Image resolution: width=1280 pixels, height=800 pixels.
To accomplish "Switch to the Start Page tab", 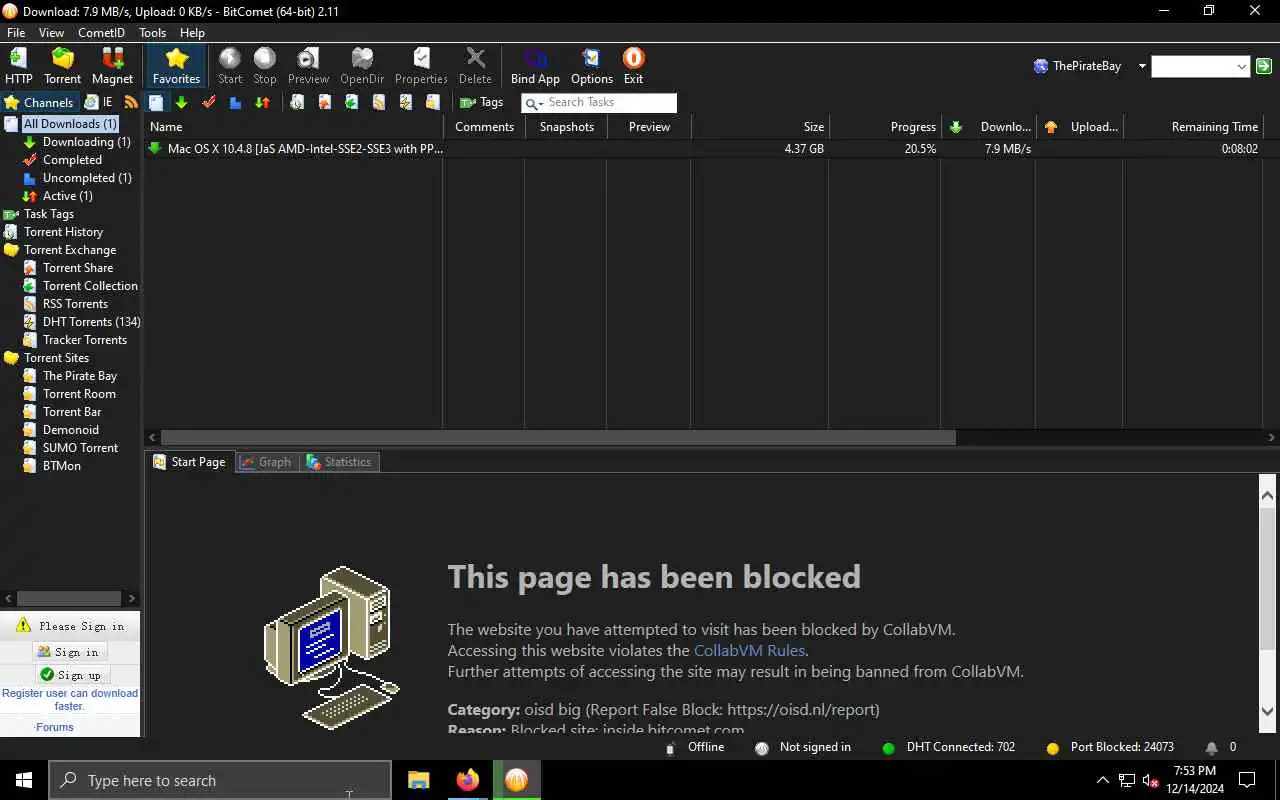I will pos(190,462).
